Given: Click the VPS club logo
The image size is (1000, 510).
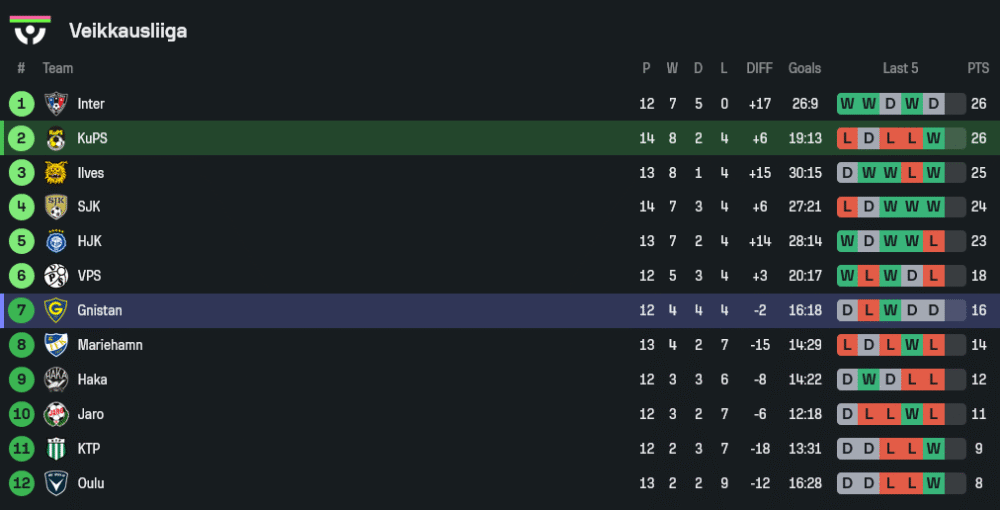Looking at the screenshot, I should pyautogui.click(x=55, y=276).
